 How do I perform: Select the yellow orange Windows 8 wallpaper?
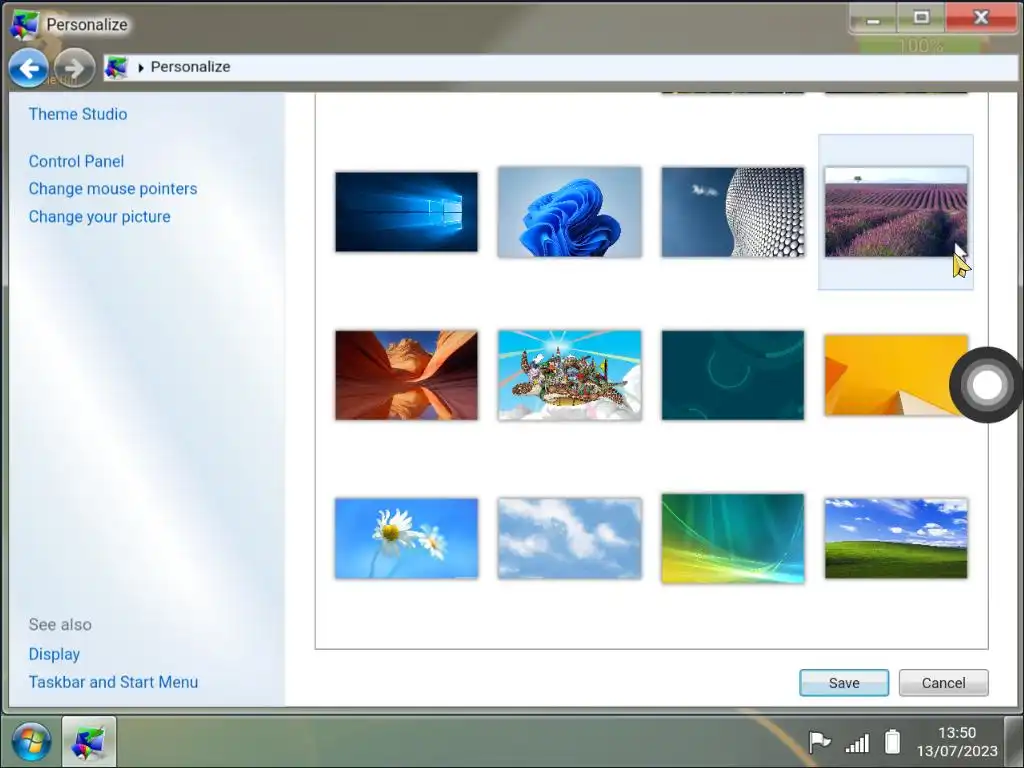(x=896, y=375)
